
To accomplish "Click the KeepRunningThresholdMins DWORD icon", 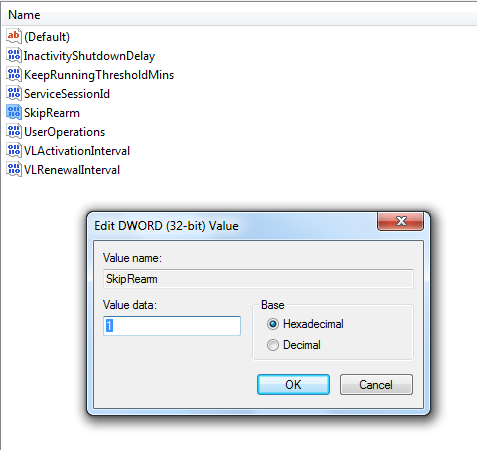I will (x=14, y=74).
